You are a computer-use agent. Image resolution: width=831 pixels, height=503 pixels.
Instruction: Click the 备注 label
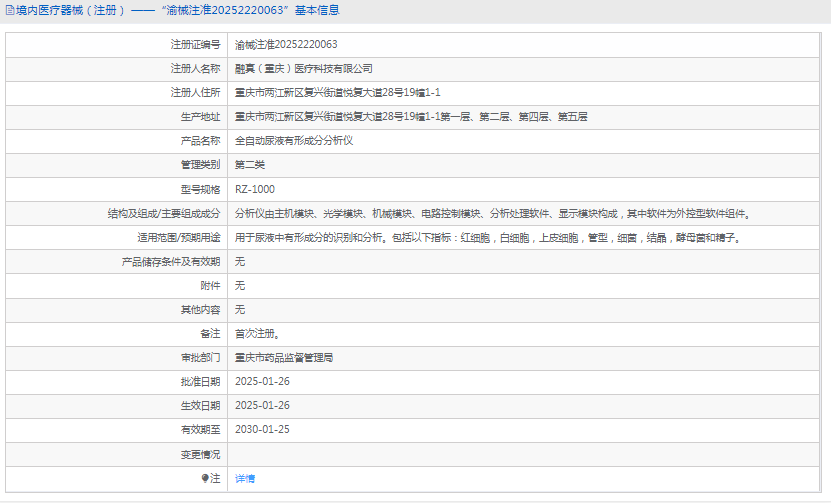[210, 333]
